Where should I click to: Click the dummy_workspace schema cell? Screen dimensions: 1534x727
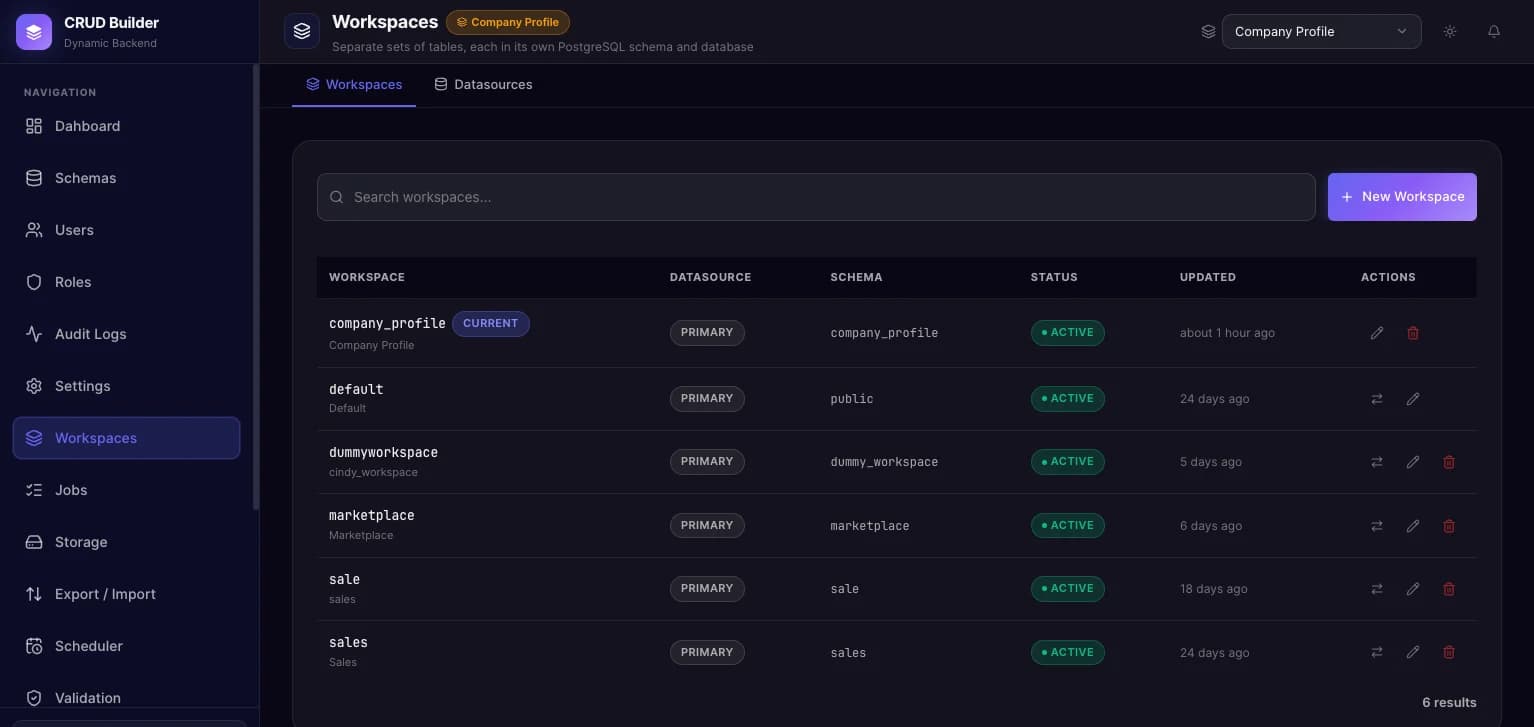tap(884, 462)
